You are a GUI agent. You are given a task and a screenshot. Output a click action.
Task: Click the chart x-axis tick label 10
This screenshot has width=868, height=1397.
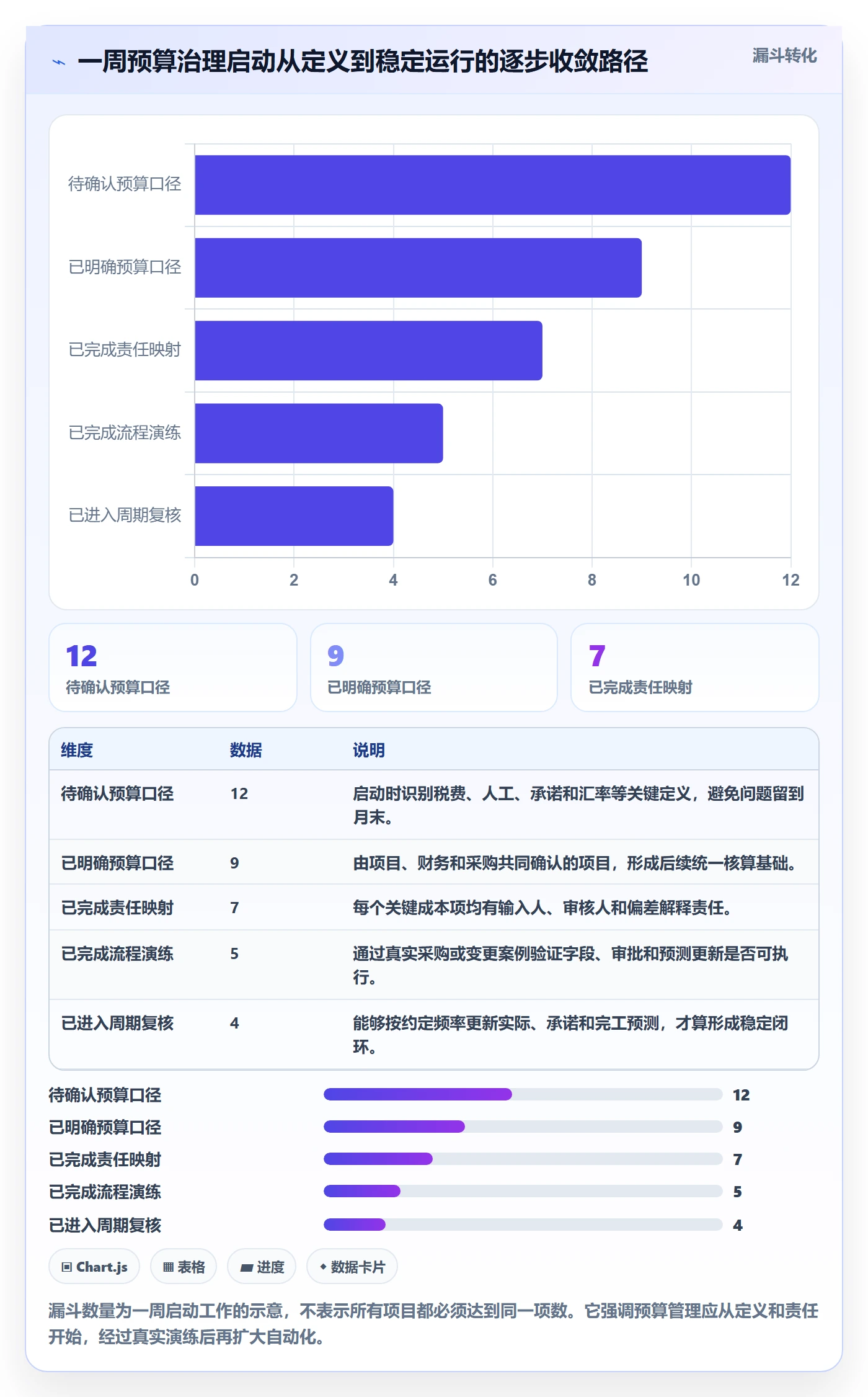[691, 580]
